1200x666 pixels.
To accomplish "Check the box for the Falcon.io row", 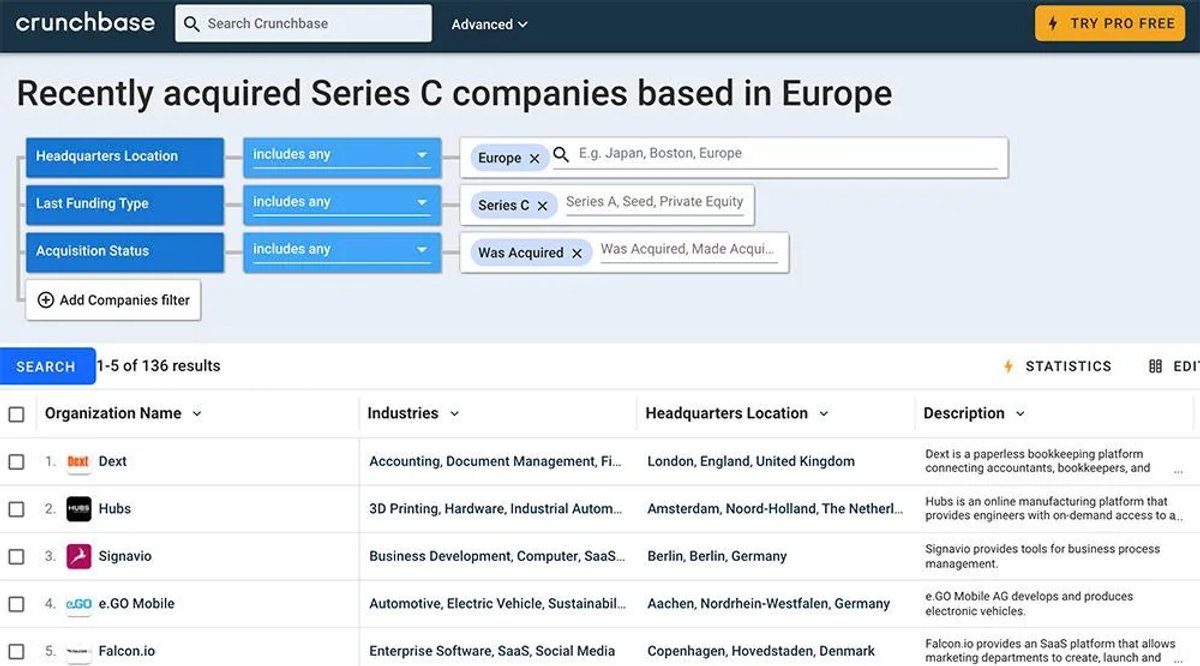I will pyautogui.click(x=16, y=651).
